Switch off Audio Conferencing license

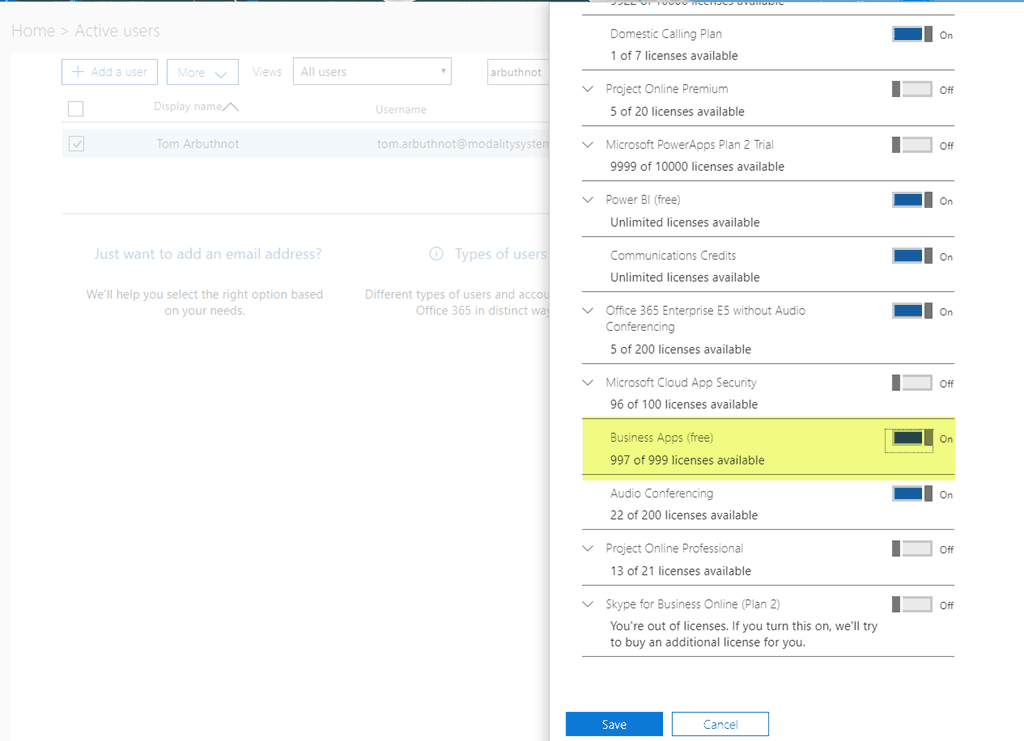point(912,494)
